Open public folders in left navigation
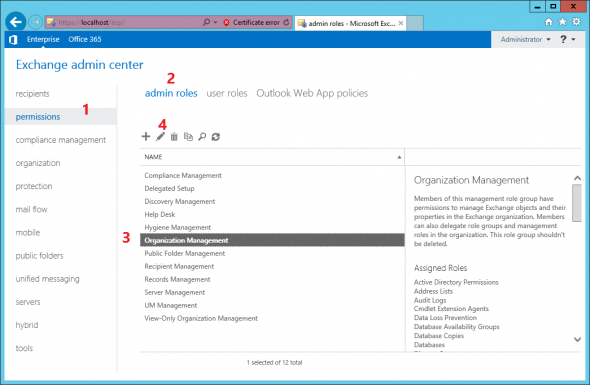Screen dimensions: 590x385 pos(39,256)
